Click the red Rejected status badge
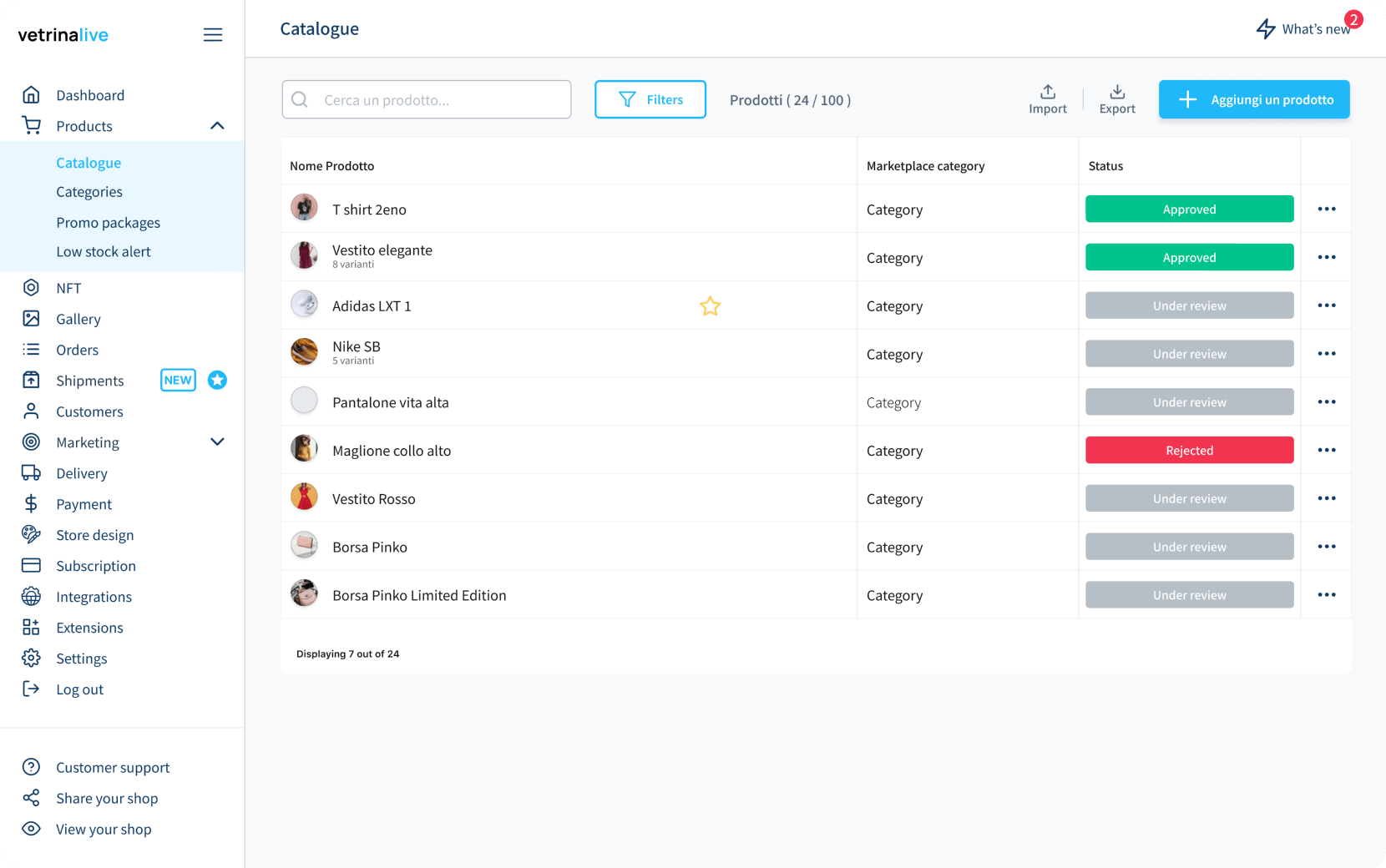The image size is (1386, 868). [1189, 451]
